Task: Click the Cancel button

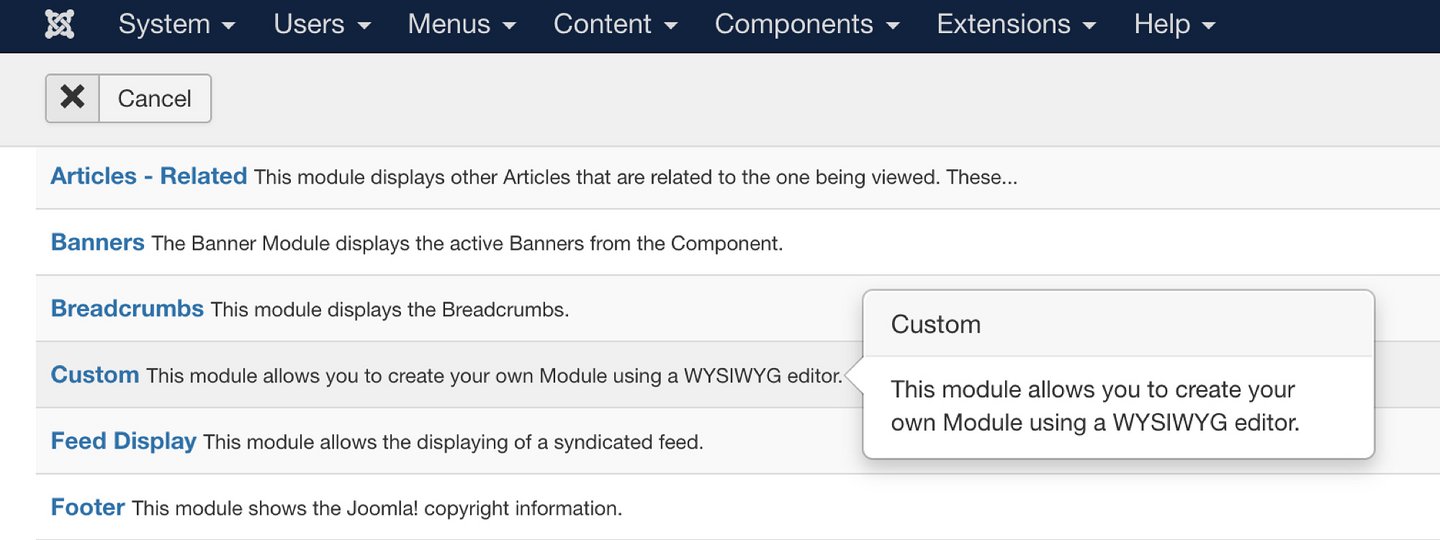Action: [128, 98]
